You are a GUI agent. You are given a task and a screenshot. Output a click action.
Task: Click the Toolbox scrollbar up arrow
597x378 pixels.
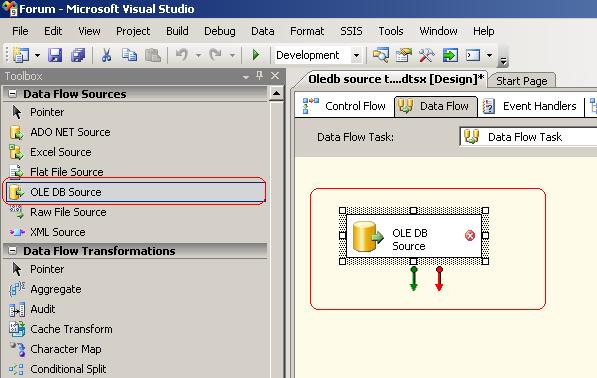tap(276, 93)
